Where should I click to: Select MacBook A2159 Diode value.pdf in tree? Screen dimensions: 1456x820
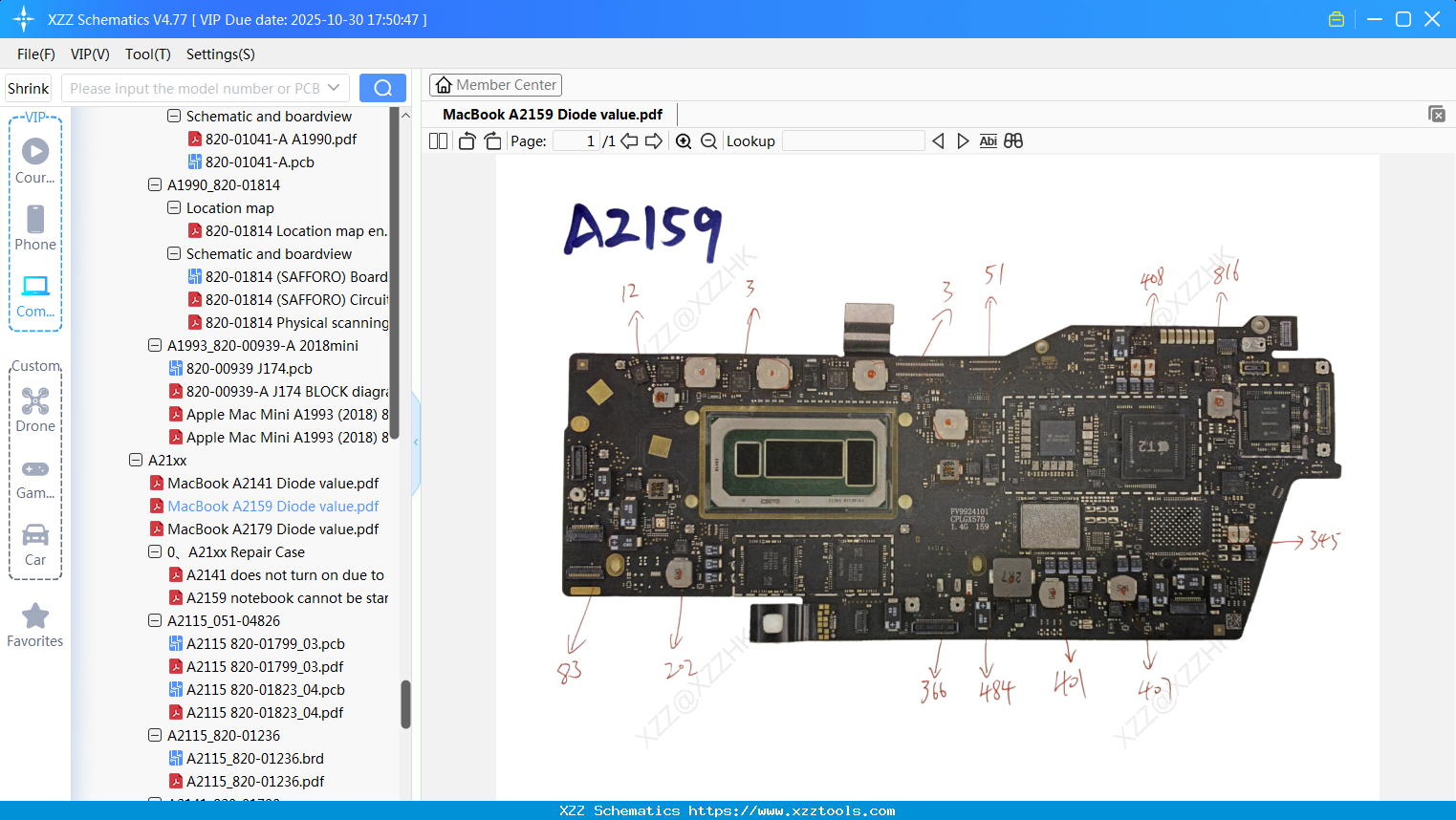click(264, 507)
